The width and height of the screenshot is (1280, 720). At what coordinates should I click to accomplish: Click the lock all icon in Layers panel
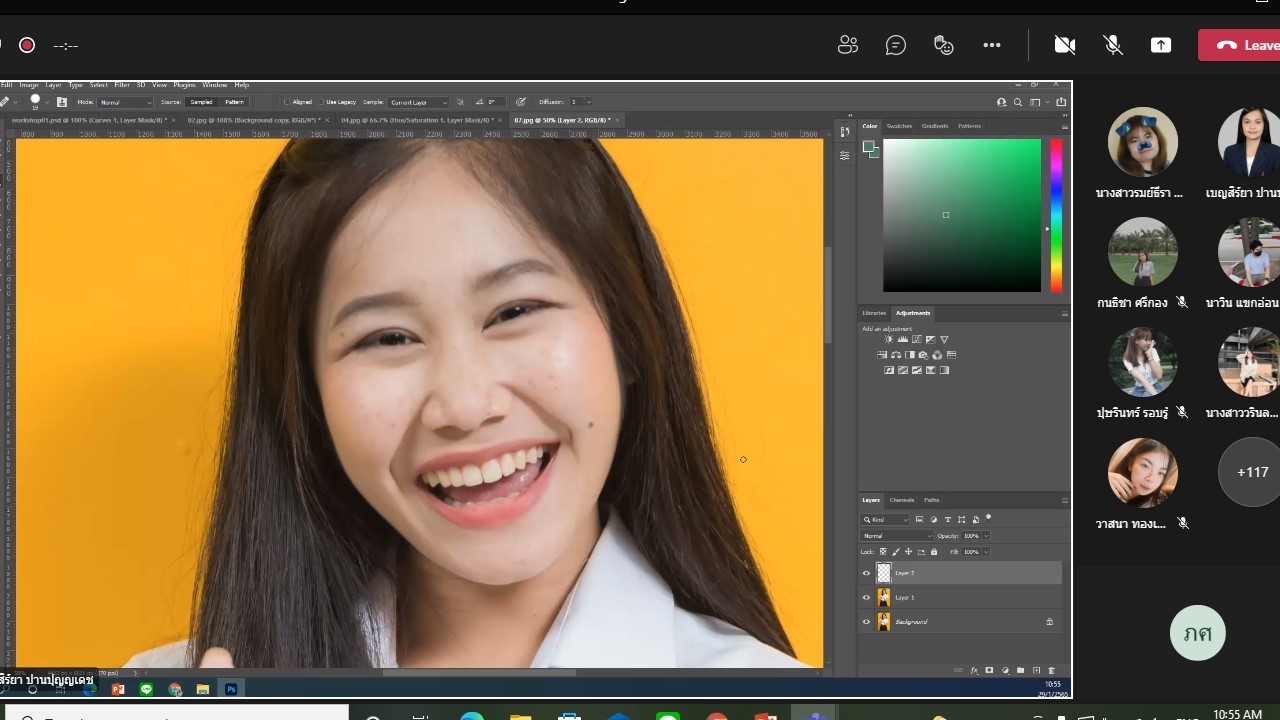pyautogui.click(x=934, y=552)
